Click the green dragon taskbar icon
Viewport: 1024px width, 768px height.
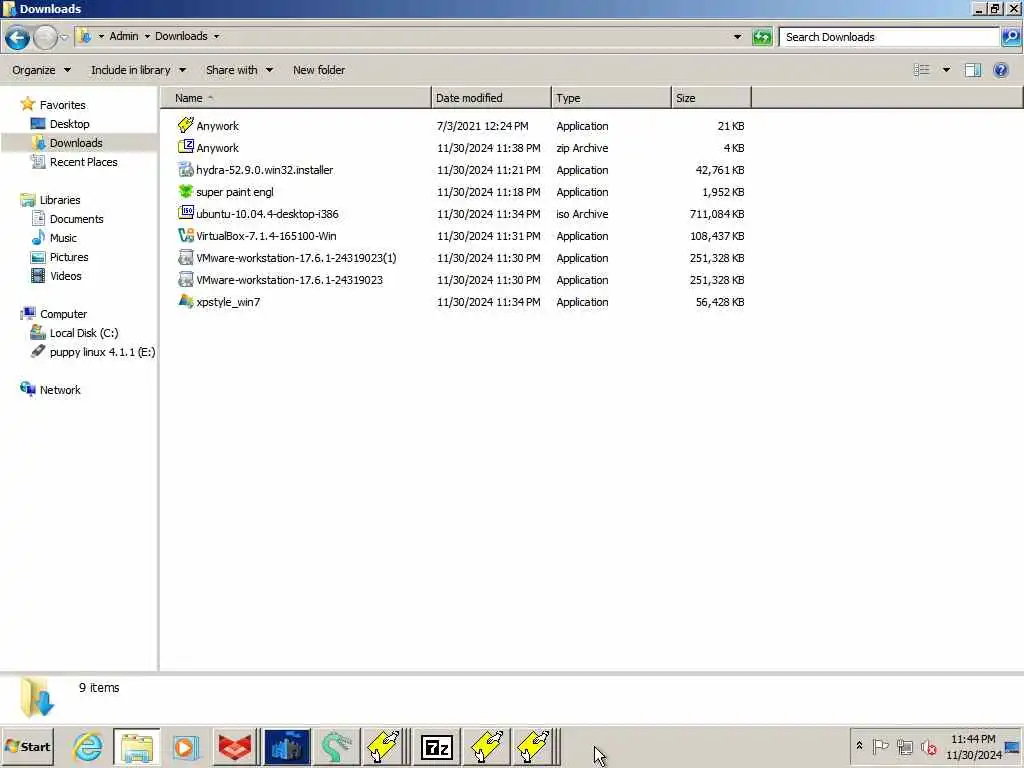pos(336,746)
